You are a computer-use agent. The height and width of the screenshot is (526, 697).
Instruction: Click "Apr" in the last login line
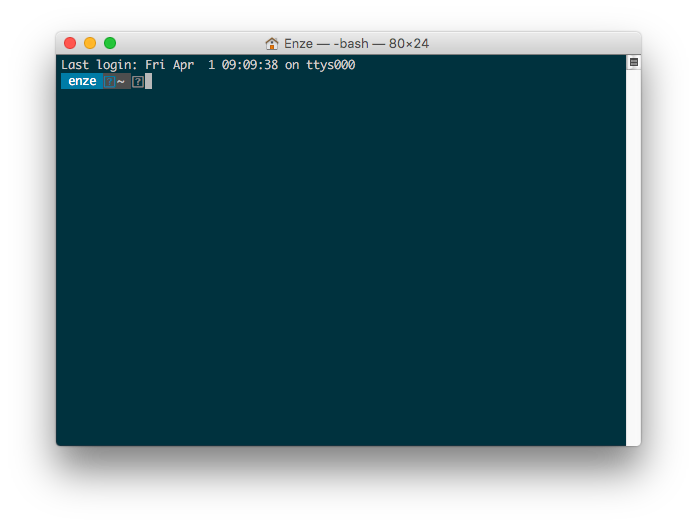pyautogui.click(x=183, y=65)
